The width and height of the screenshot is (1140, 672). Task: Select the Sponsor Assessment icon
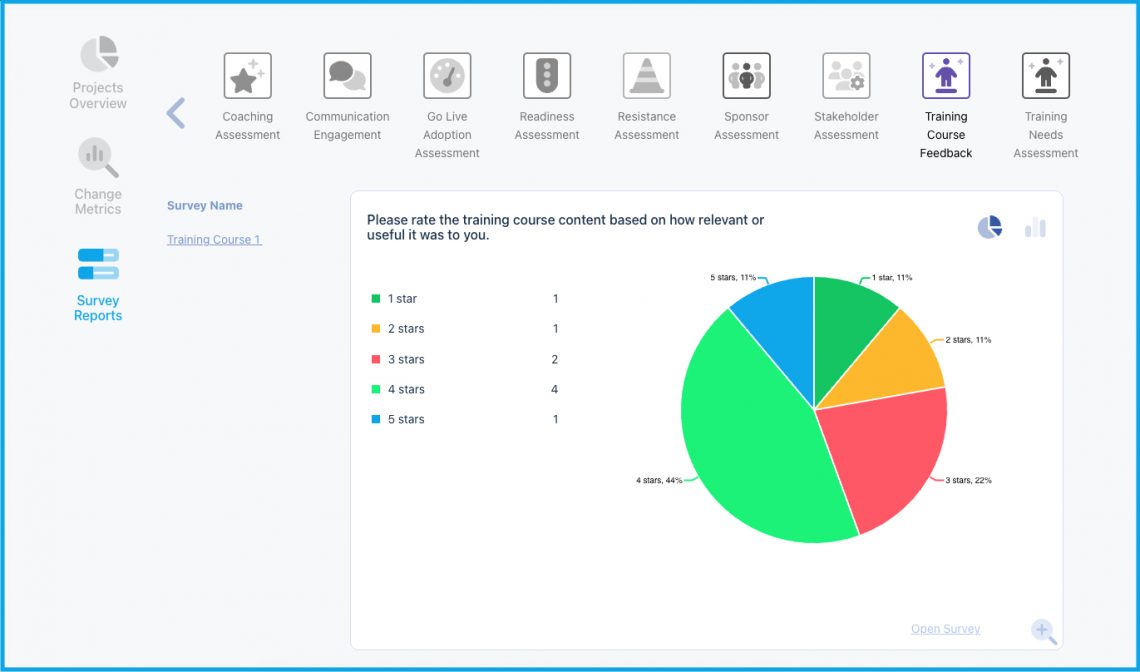point(746,75)
